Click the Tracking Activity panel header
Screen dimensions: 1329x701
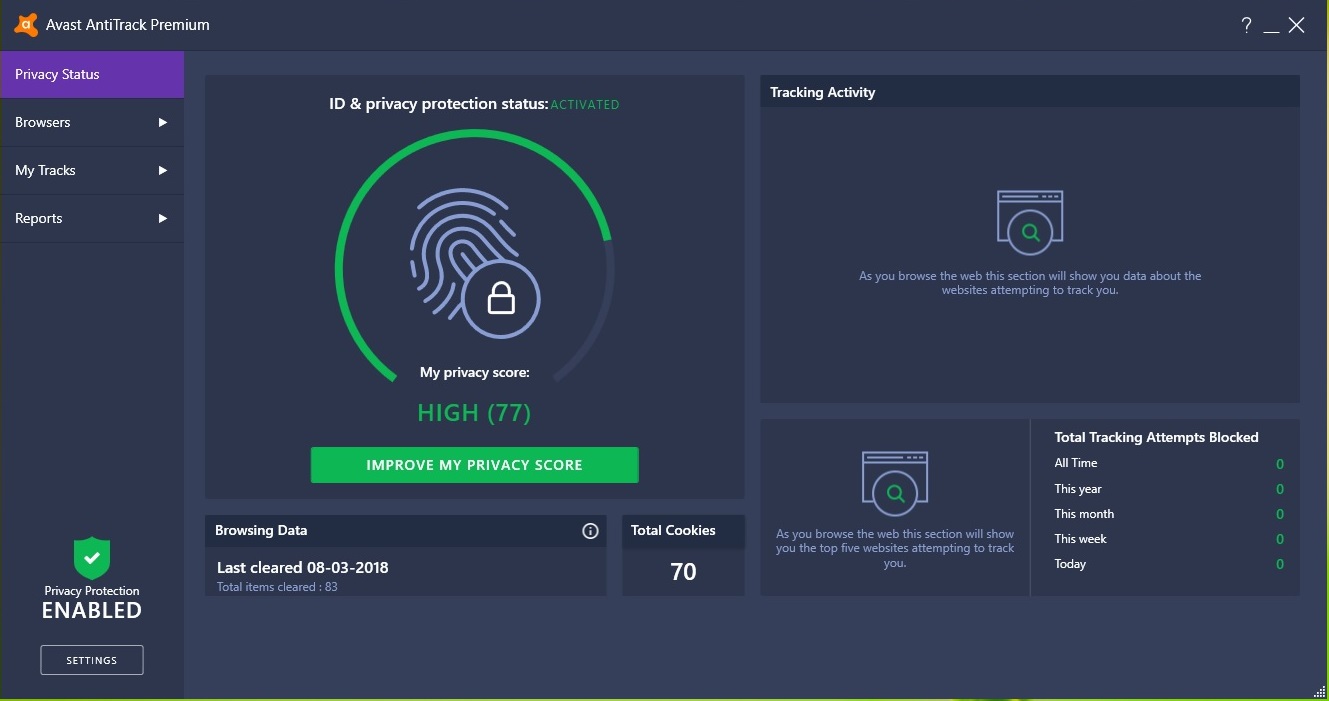click(x=1030, y=92)
